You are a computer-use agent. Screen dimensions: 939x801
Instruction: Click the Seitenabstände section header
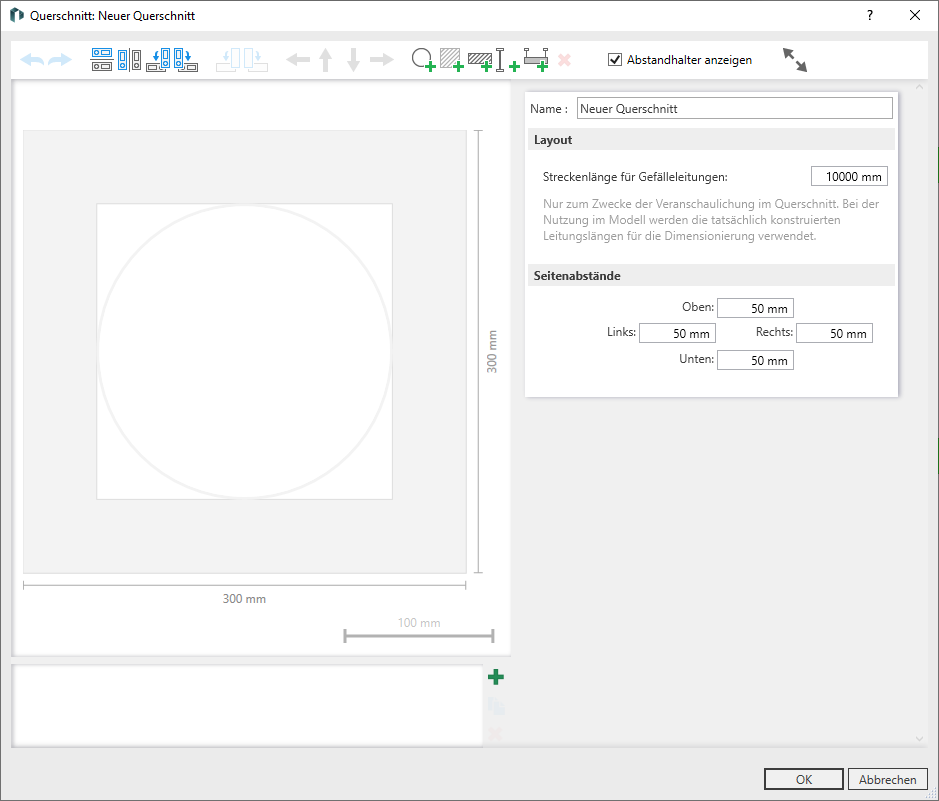pos(711,275)
